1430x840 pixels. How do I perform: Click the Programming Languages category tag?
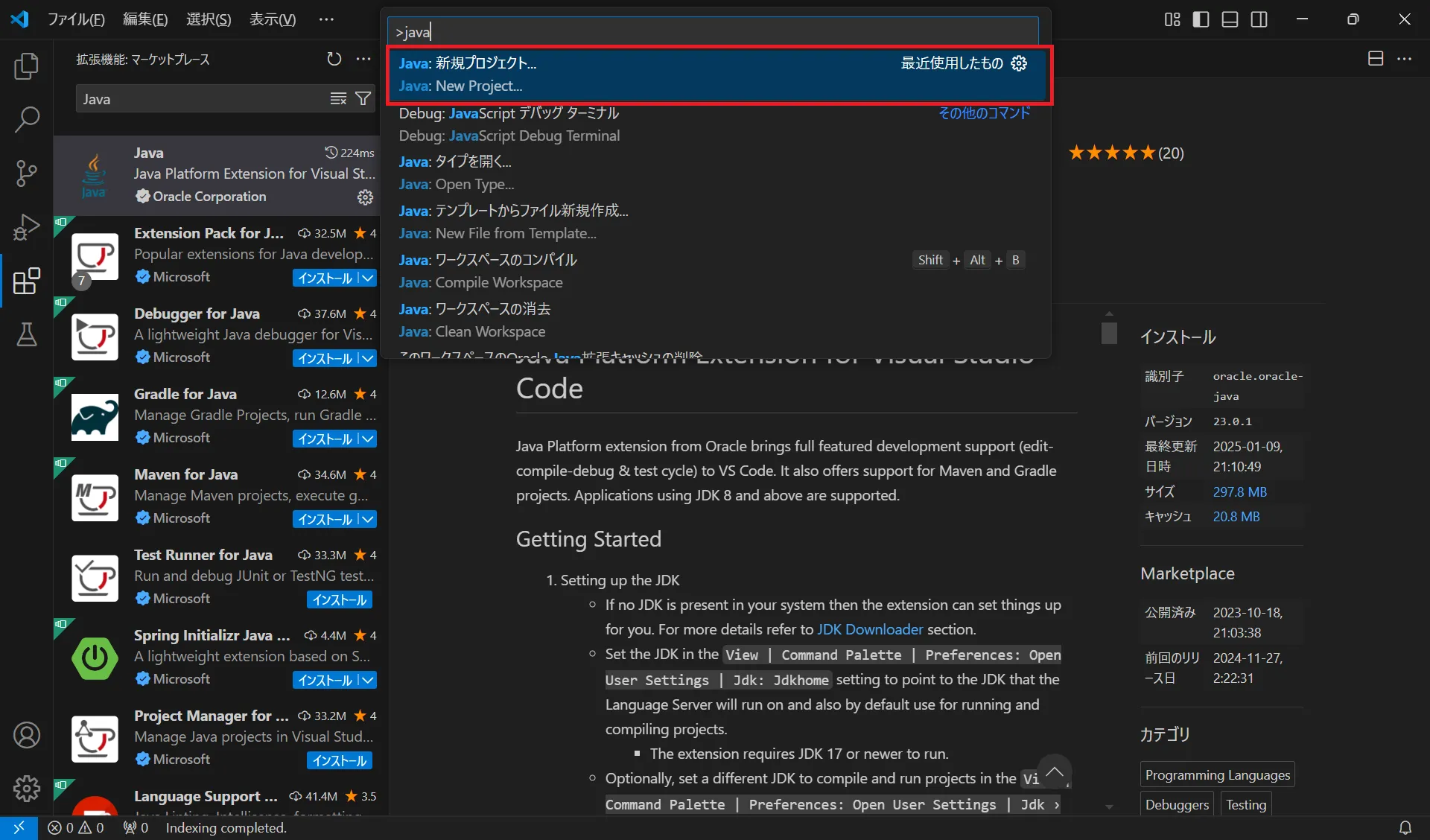click(x=1217, y=774)
